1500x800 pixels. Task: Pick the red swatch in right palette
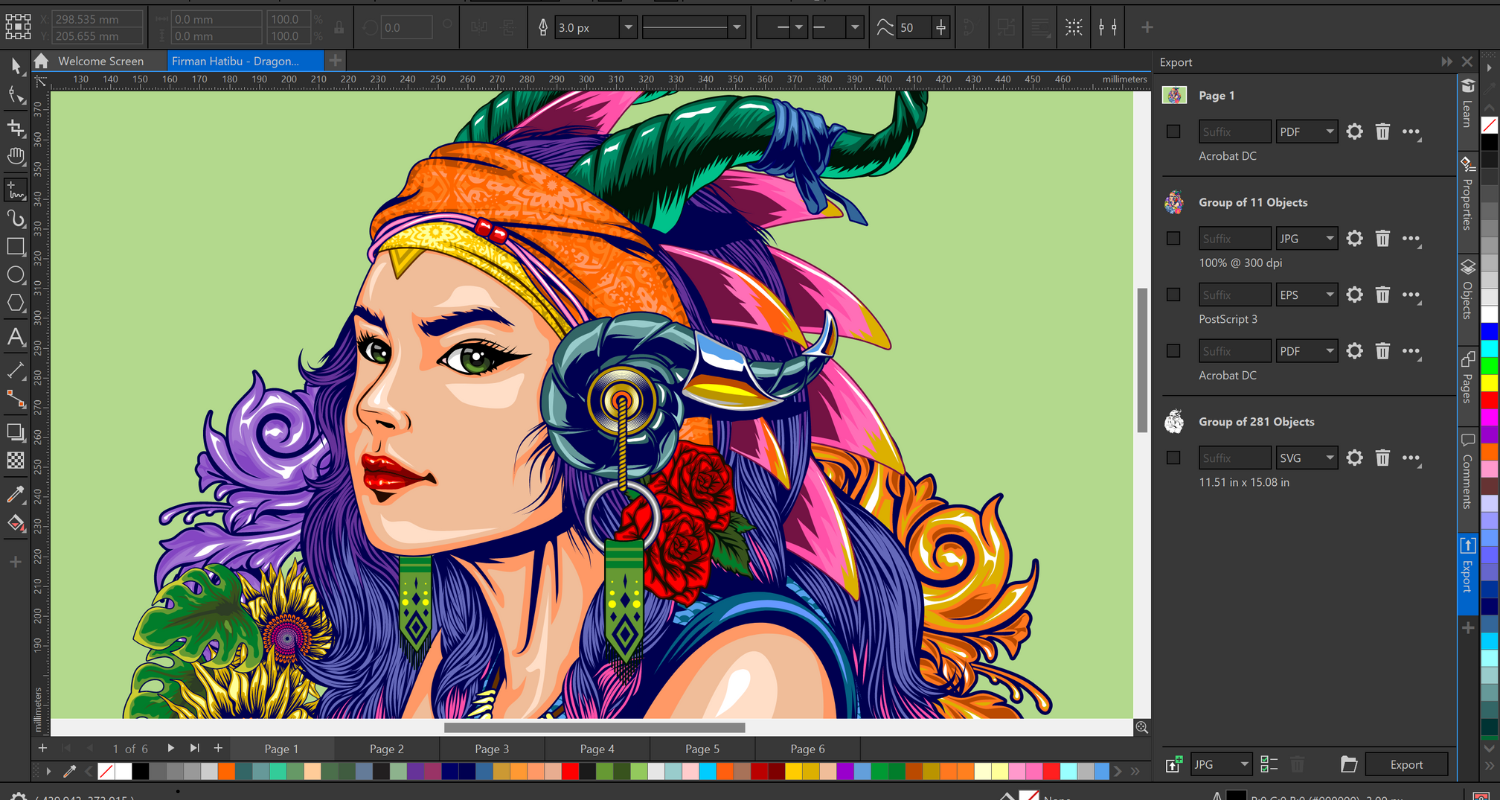coord(1489,399)
